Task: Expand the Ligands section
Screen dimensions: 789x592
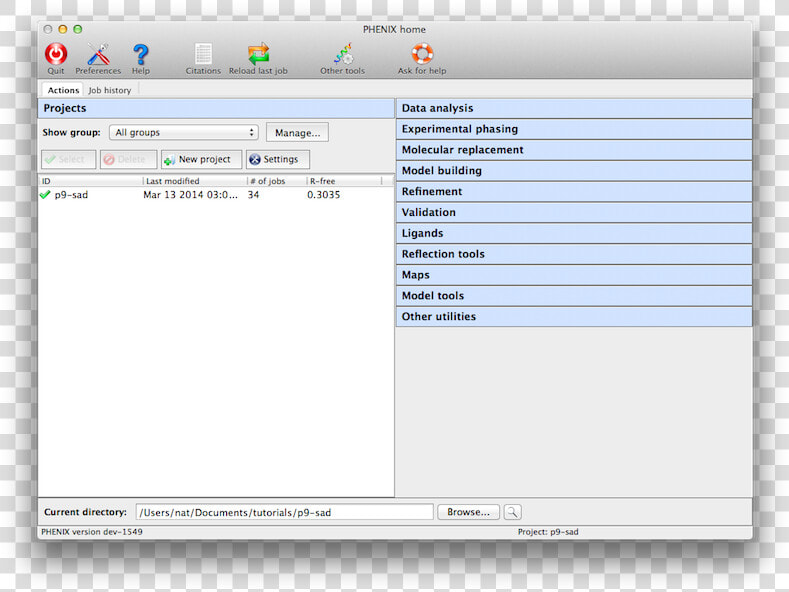Action: point(574,233)
